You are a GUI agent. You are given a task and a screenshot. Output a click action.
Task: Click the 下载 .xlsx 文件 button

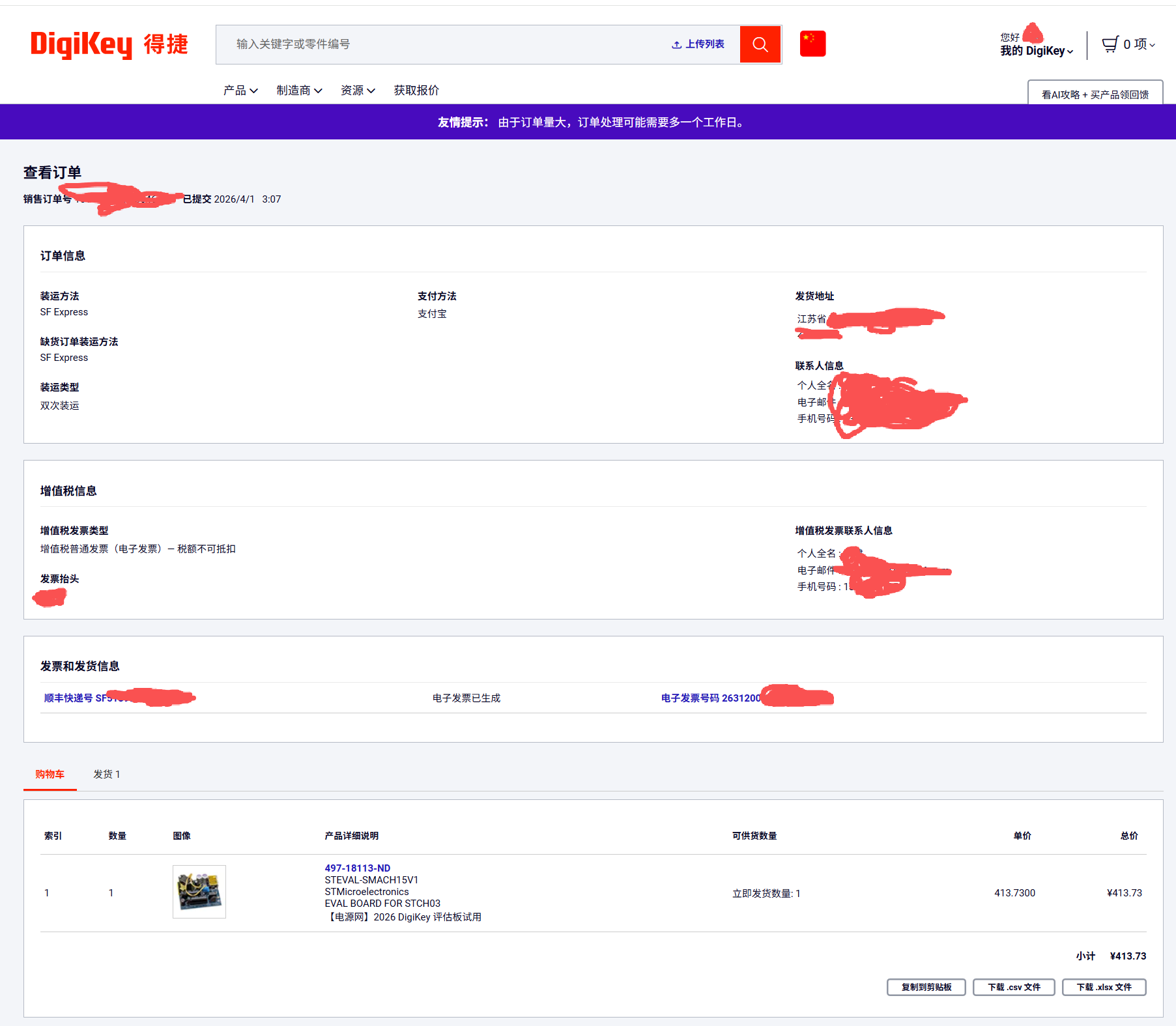pyautogui.click(x=1104, y=987)
